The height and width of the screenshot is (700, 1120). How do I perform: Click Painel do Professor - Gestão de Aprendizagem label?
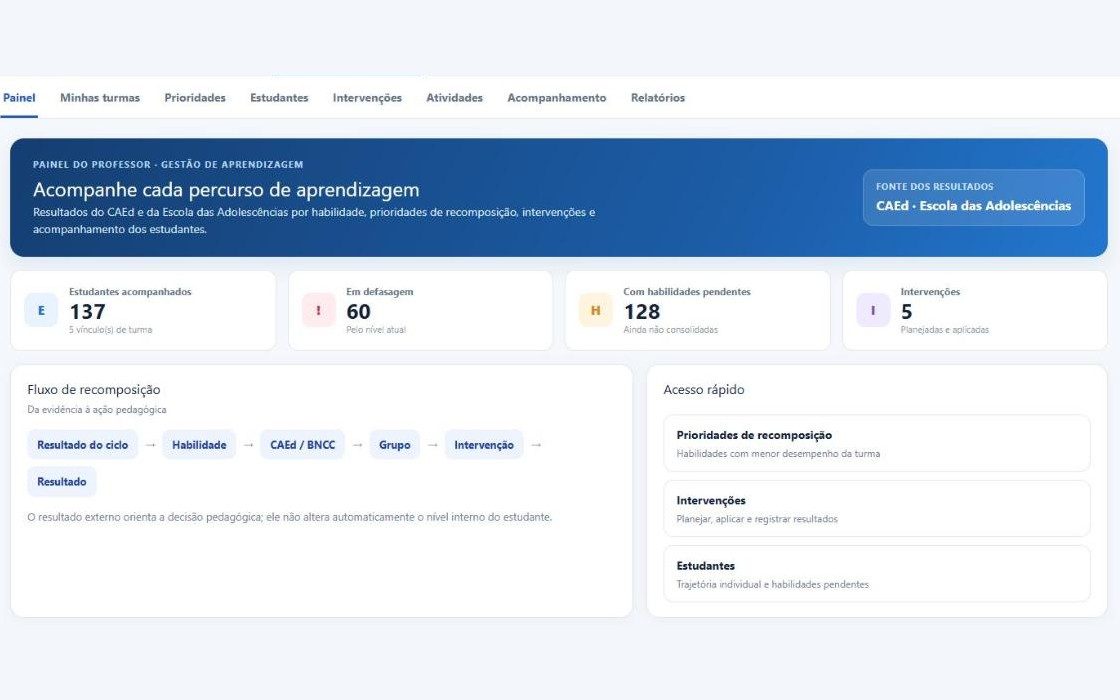click(x=169, y=164)
